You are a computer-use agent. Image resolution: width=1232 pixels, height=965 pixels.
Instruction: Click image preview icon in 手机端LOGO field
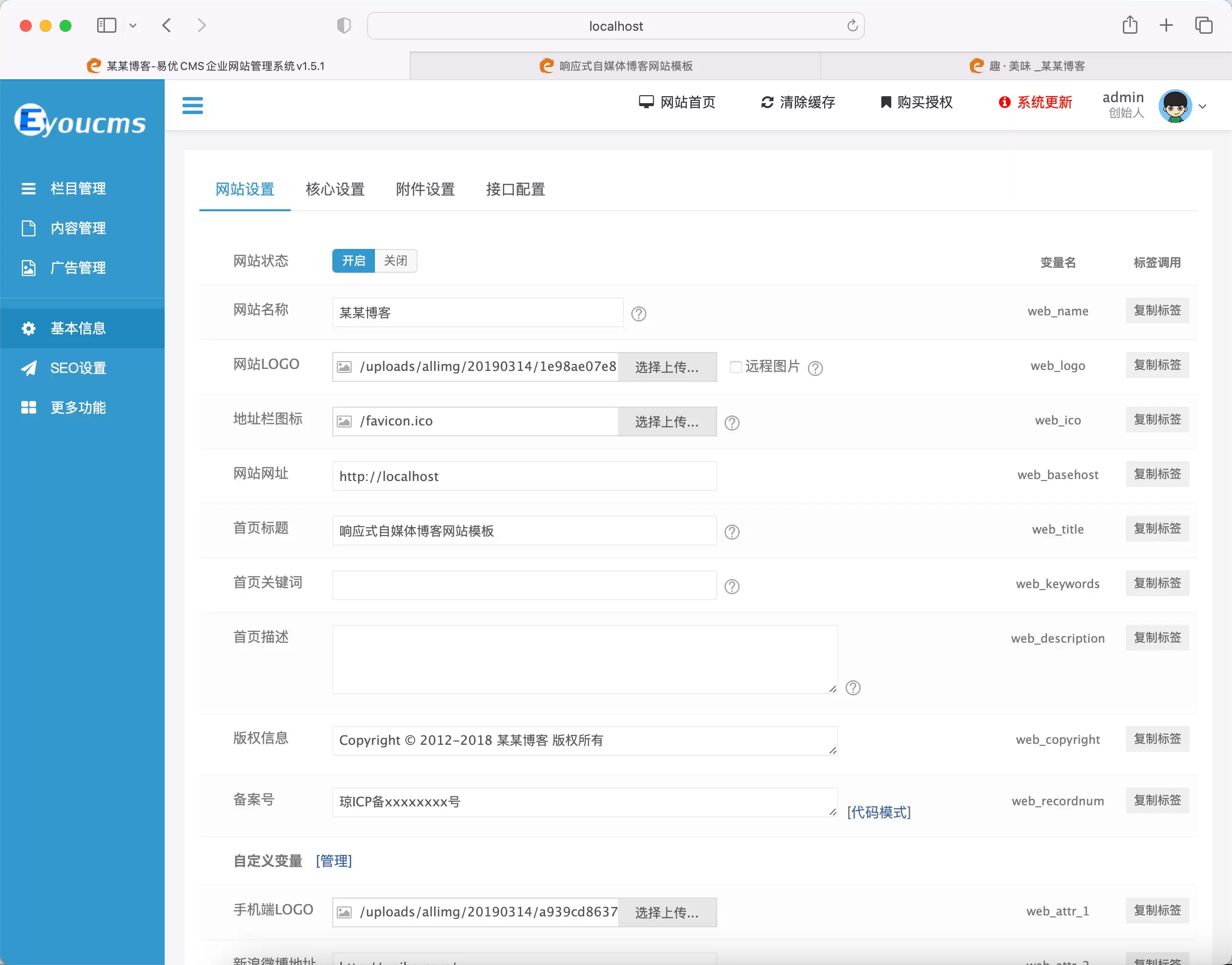click(344, 912)
